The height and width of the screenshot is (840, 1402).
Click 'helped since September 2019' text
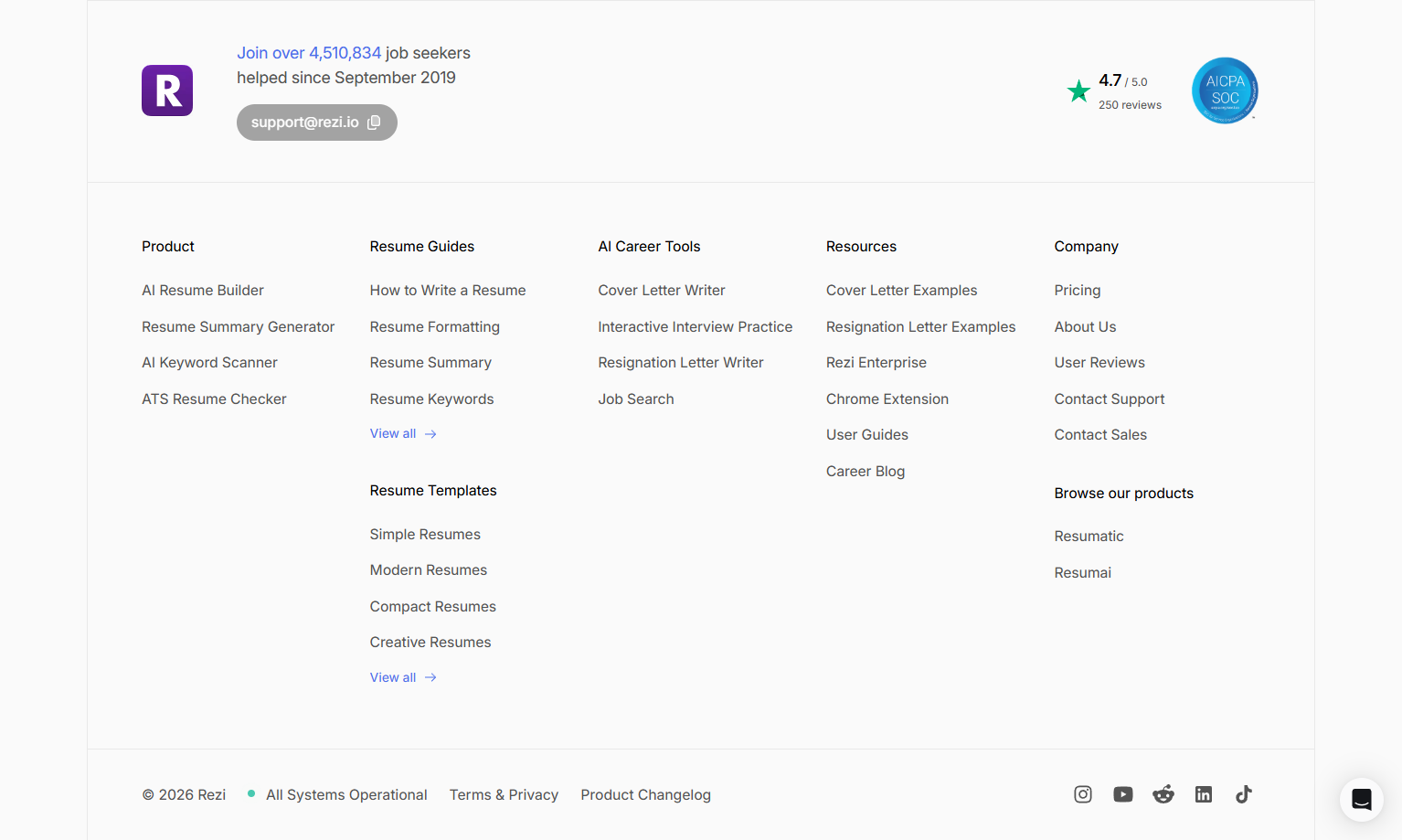click(346, 78)
